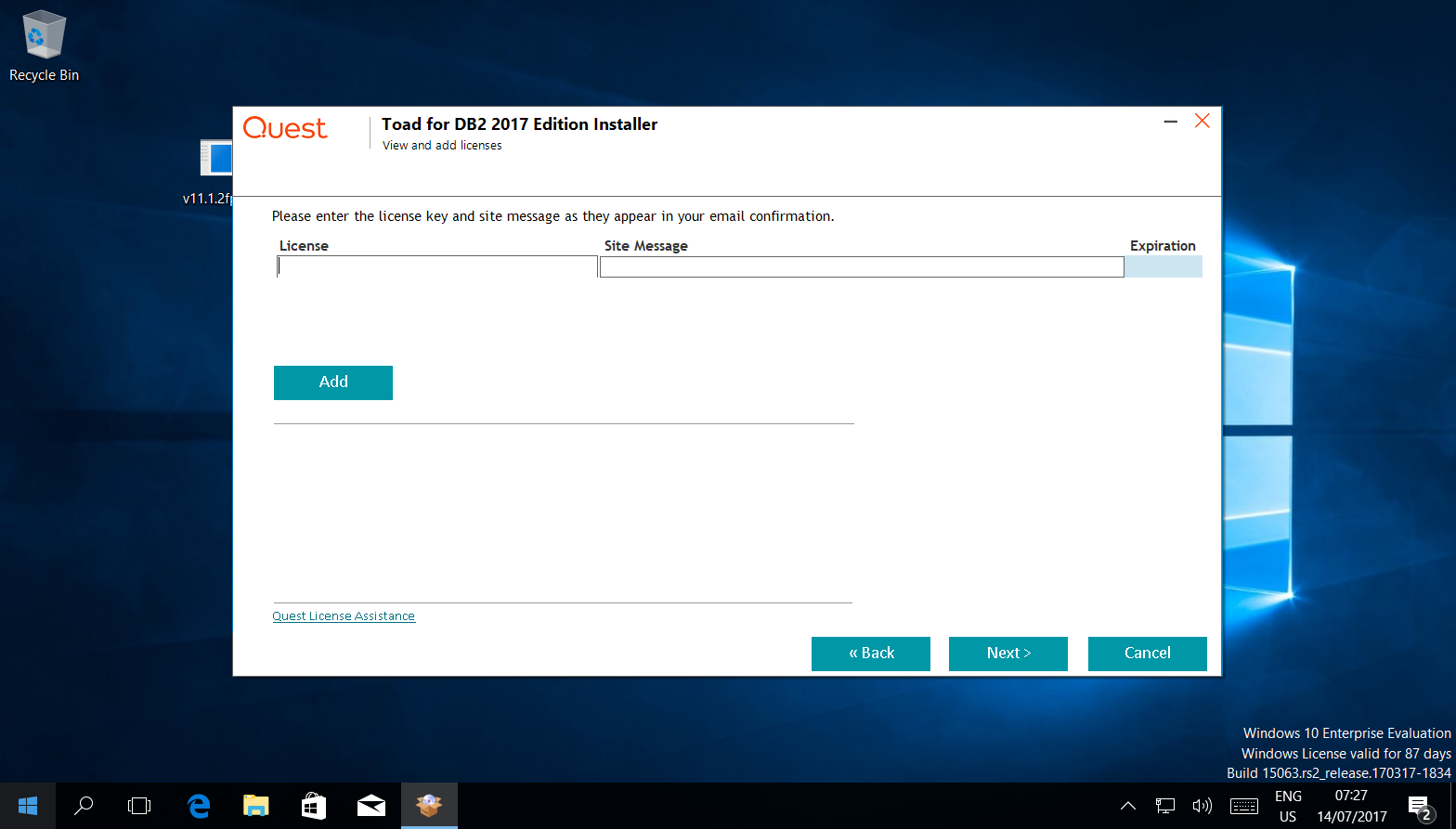Proceed with the Next > button
Viewport: 1456px width, 829px height.
pos(1008,654)
